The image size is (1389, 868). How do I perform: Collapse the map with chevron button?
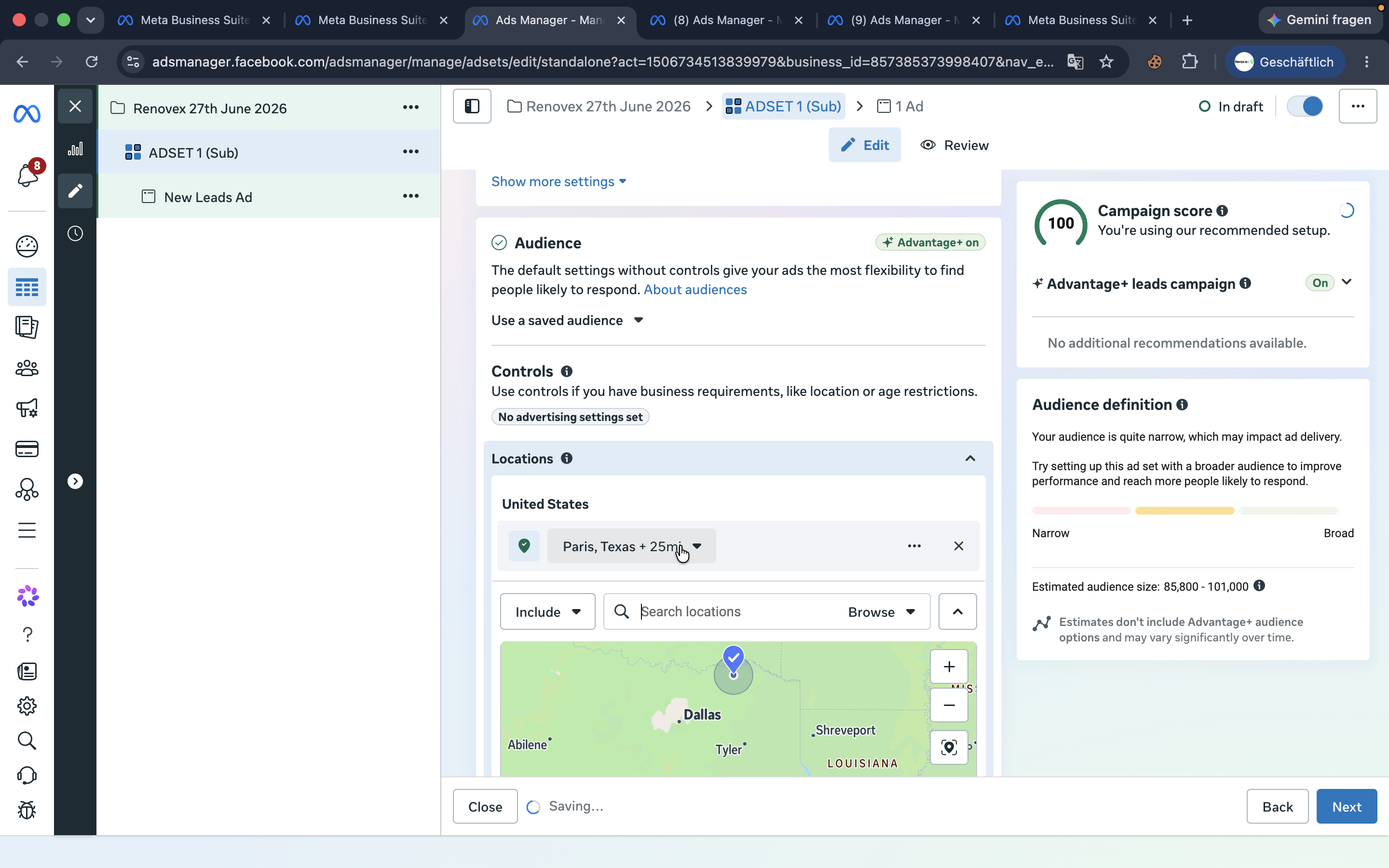[x=957, y=611]
